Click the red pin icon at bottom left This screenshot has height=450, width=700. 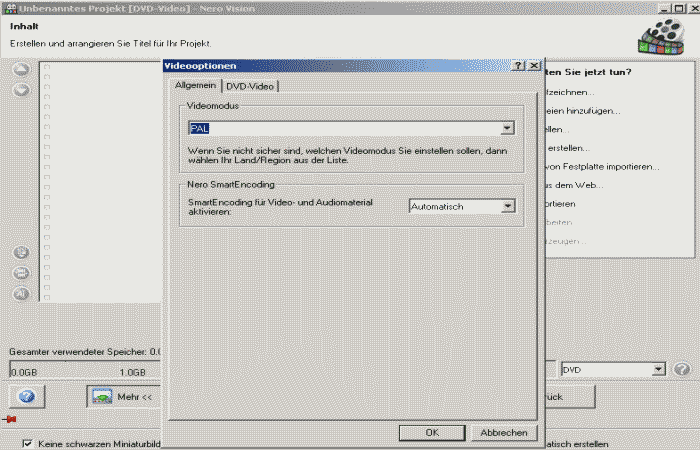[x=11, y=420]
